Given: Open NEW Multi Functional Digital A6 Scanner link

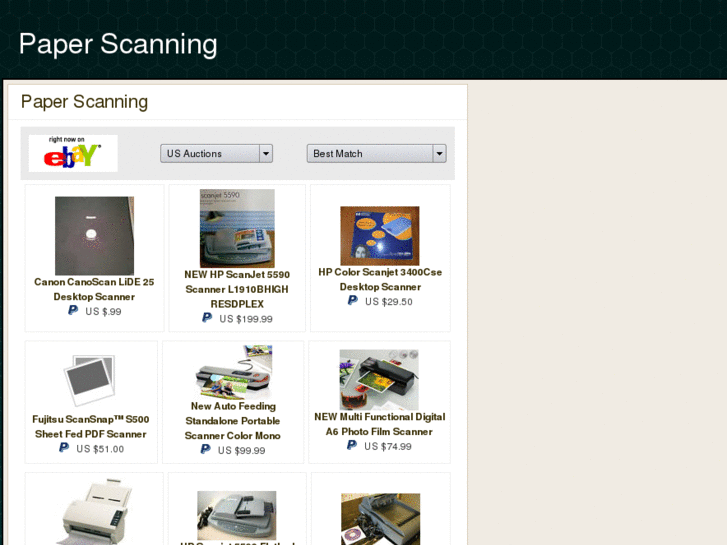Looking at the screenshot, I should click(380, 424).
